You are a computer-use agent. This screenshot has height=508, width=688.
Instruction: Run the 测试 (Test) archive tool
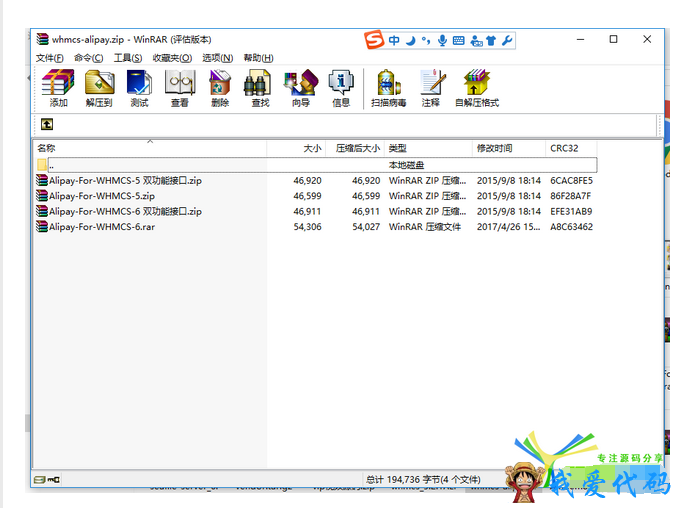[140, 88]
